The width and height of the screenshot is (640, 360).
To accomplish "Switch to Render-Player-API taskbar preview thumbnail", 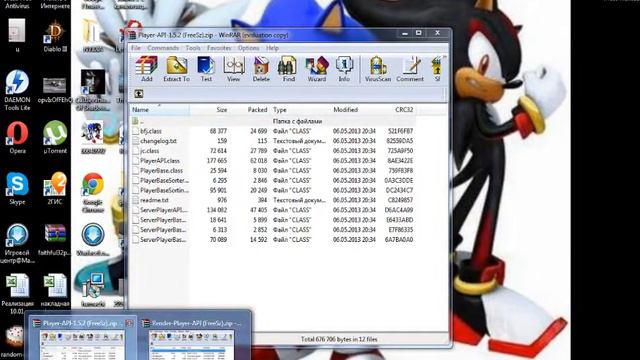I will [193, 338].
